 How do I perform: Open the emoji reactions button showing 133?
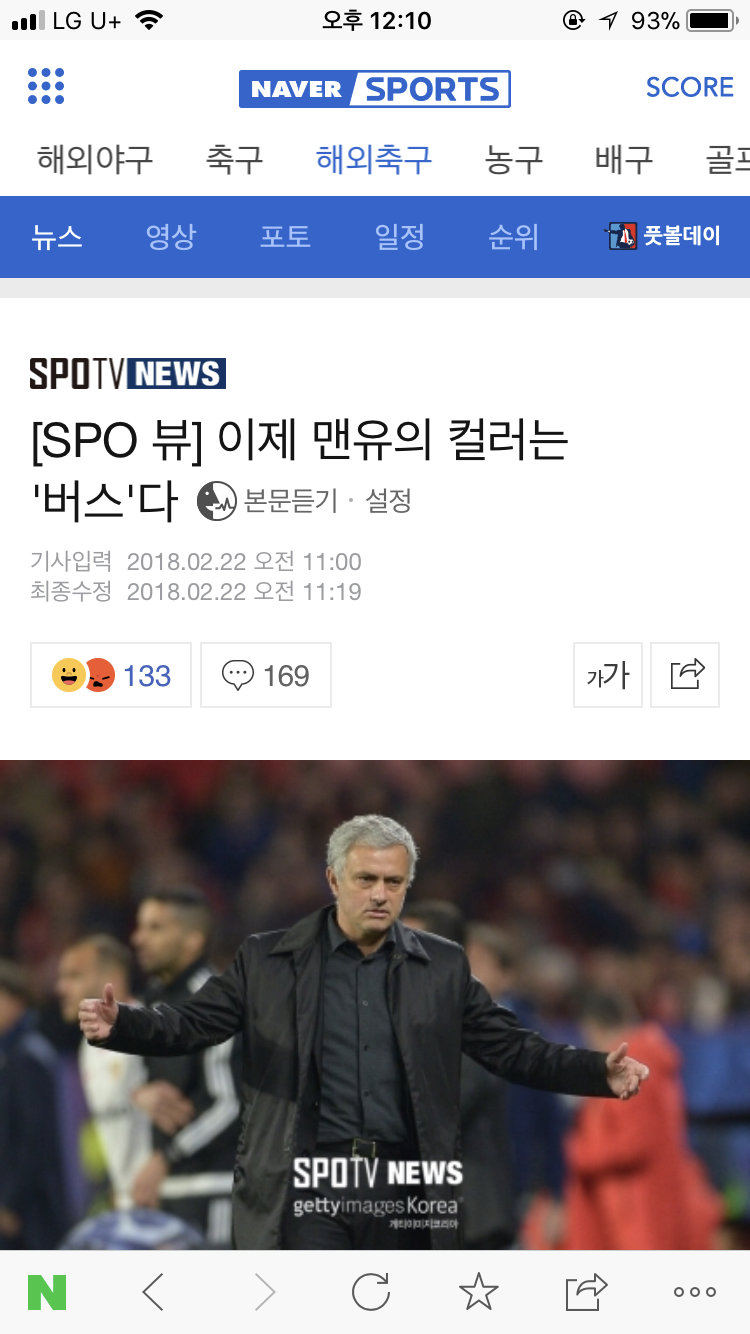click(x=111, y=675)
